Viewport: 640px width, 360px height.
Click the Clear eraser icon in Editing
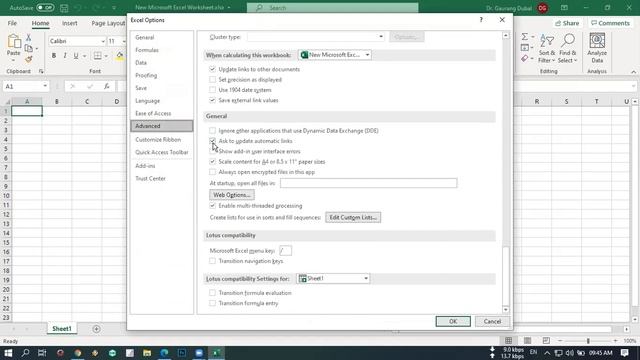coord(525,59)
